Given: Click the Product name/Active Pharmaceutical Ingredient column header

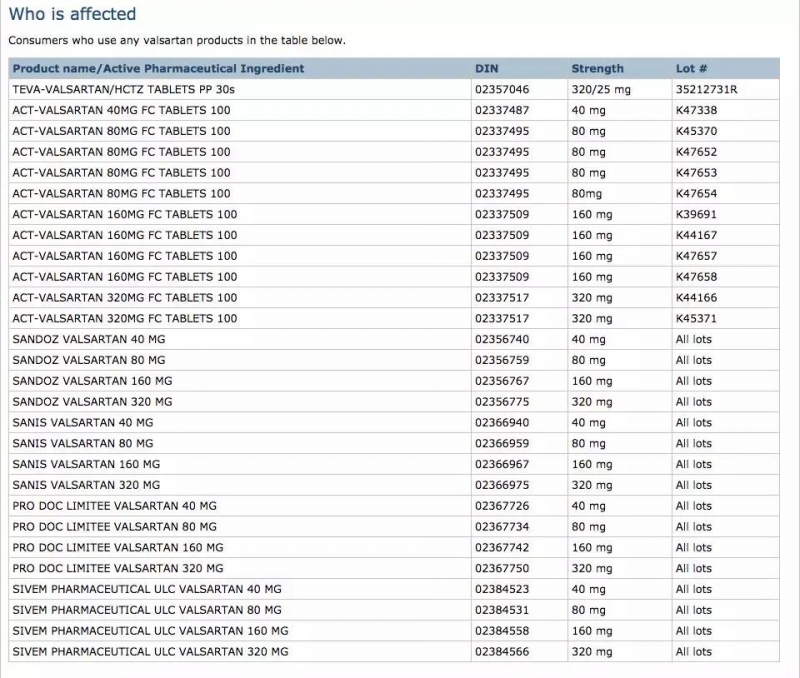Looking at the screenshot, I should (x=158, y=69).
